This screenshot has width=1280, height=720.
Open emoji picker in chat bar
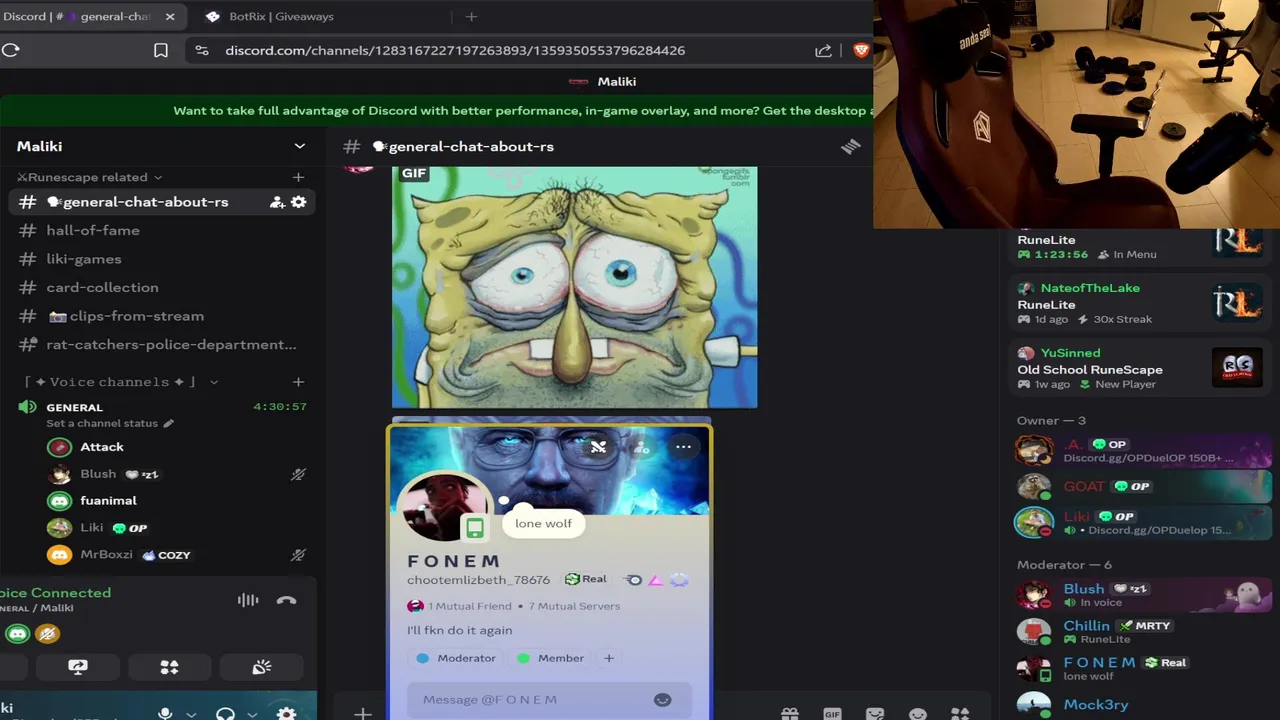[x=918, y=714]
